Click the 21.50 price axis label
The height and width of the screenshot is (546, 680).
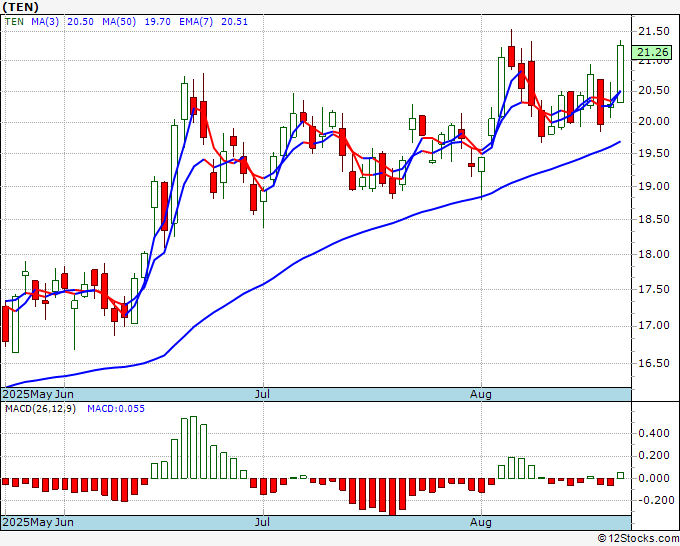pos(654,31)
